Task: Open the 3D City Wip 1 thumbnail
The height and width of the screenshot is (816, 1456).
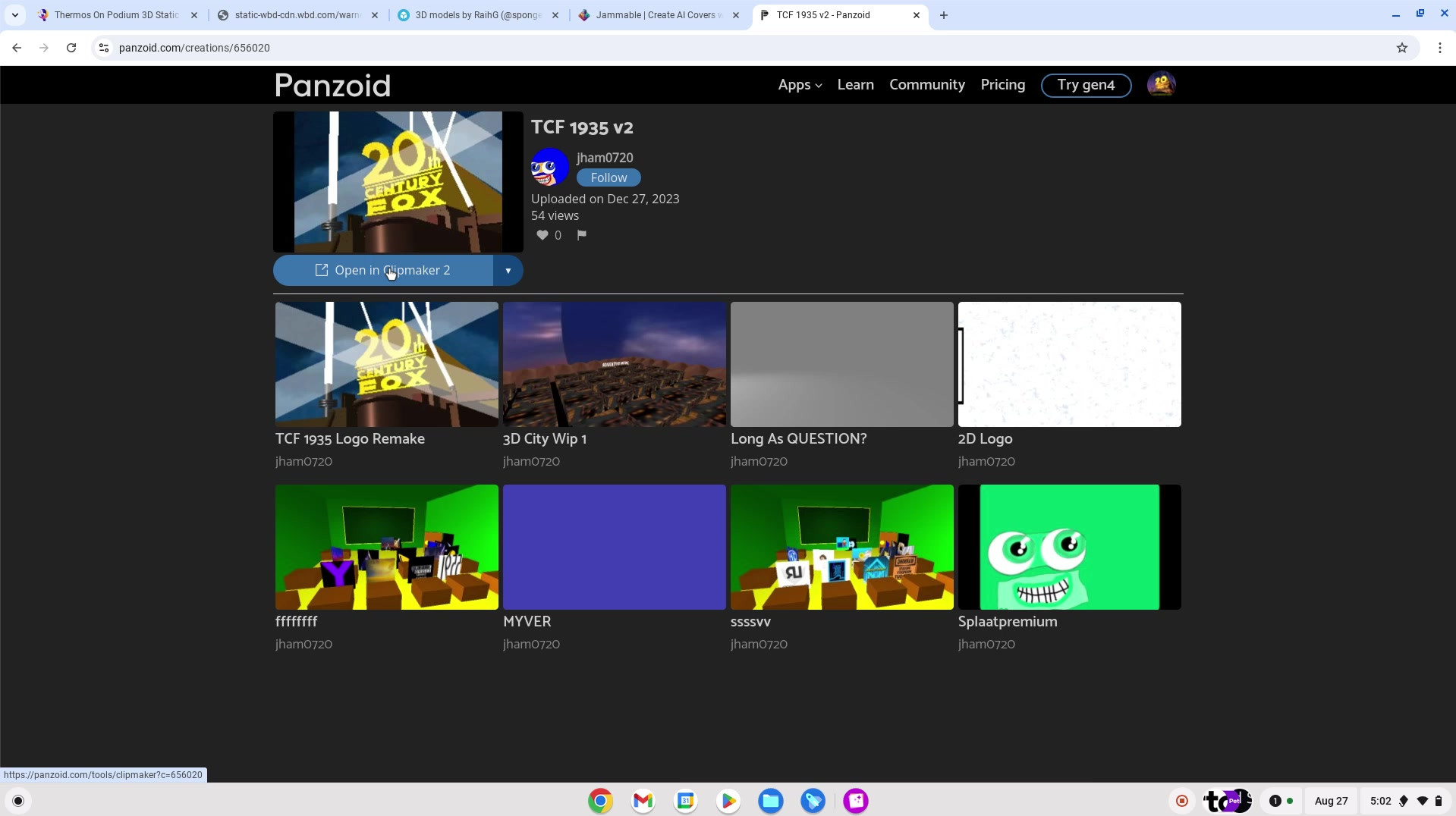Action: pyautogui.click(x=615, y=365)
